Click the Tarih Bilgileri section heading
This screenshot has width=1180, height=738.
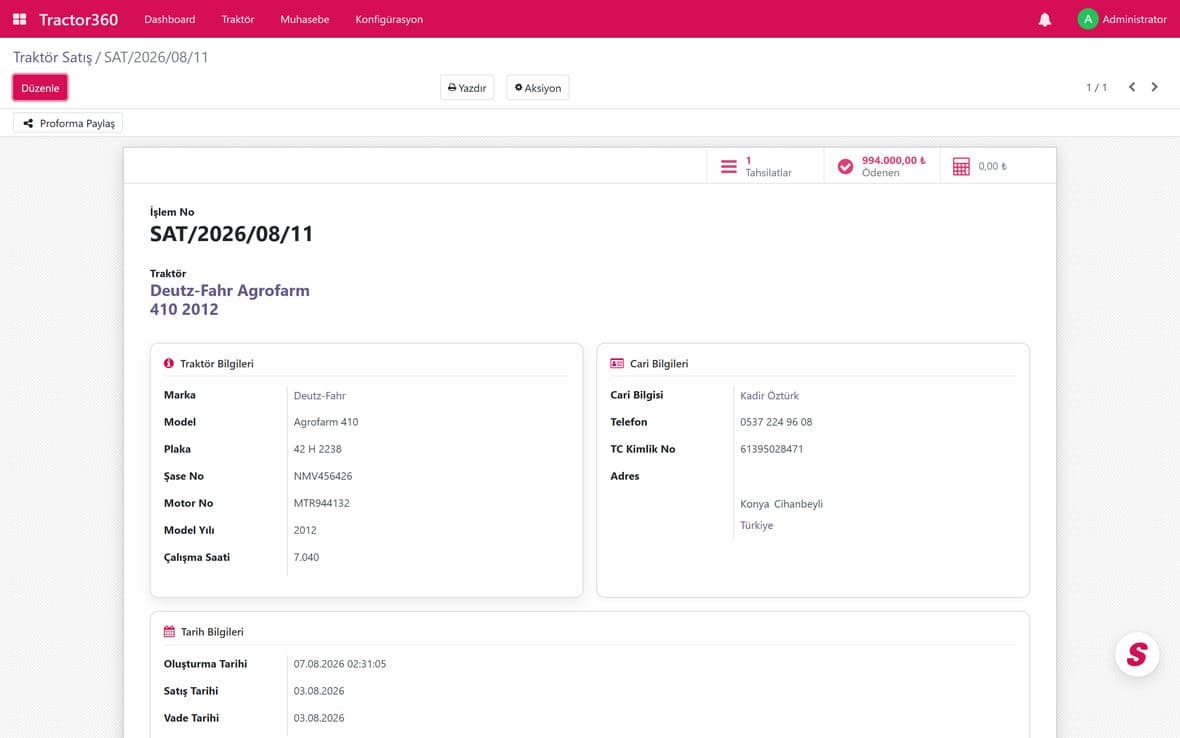pyautogui.click(x=212, y=632)
